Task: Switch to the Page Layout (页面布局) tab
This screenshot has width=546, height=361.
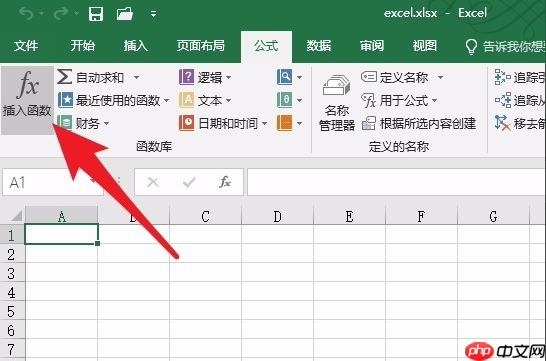Action: tap(201, 46)
